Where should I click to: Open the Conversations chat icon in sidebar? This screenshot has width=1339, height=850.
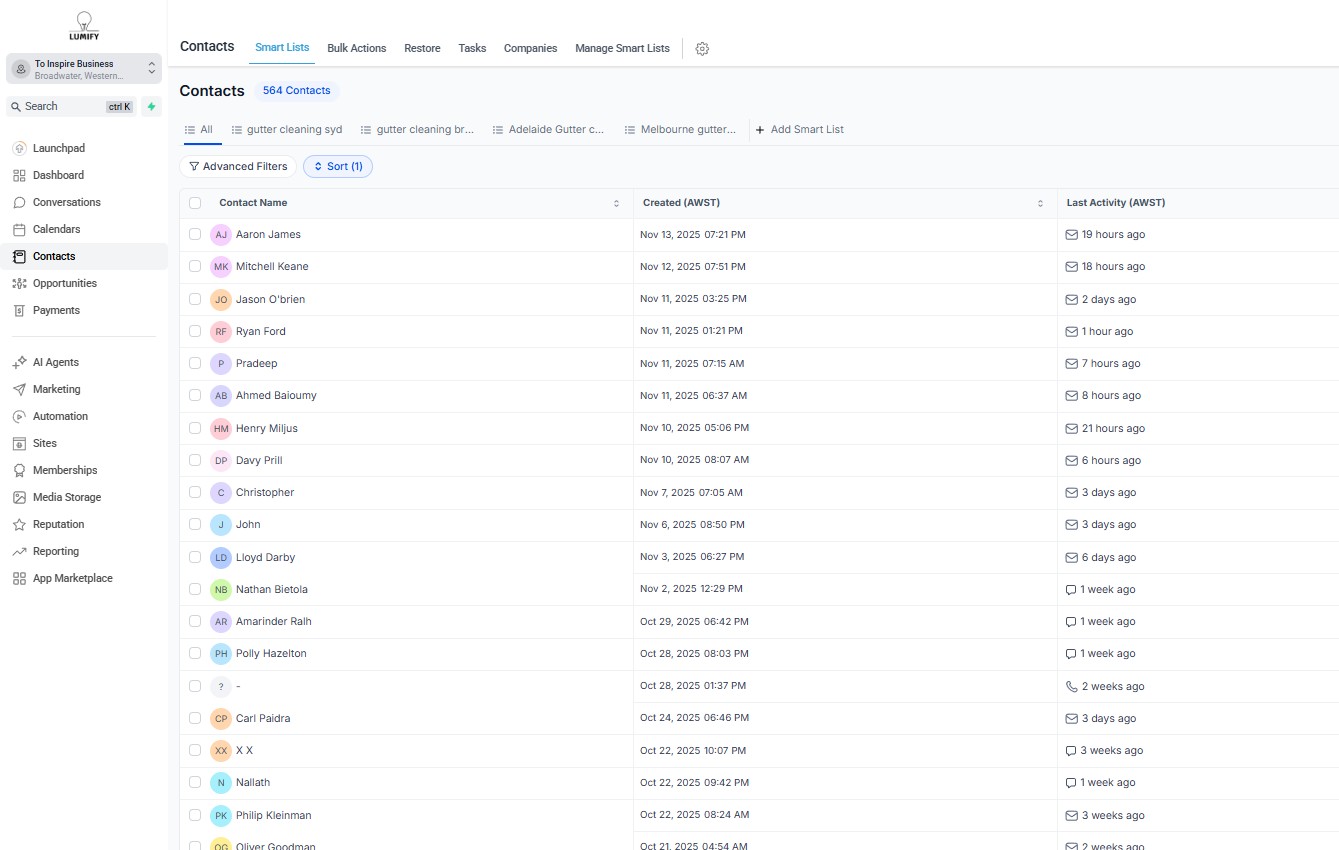click(19, 202)
